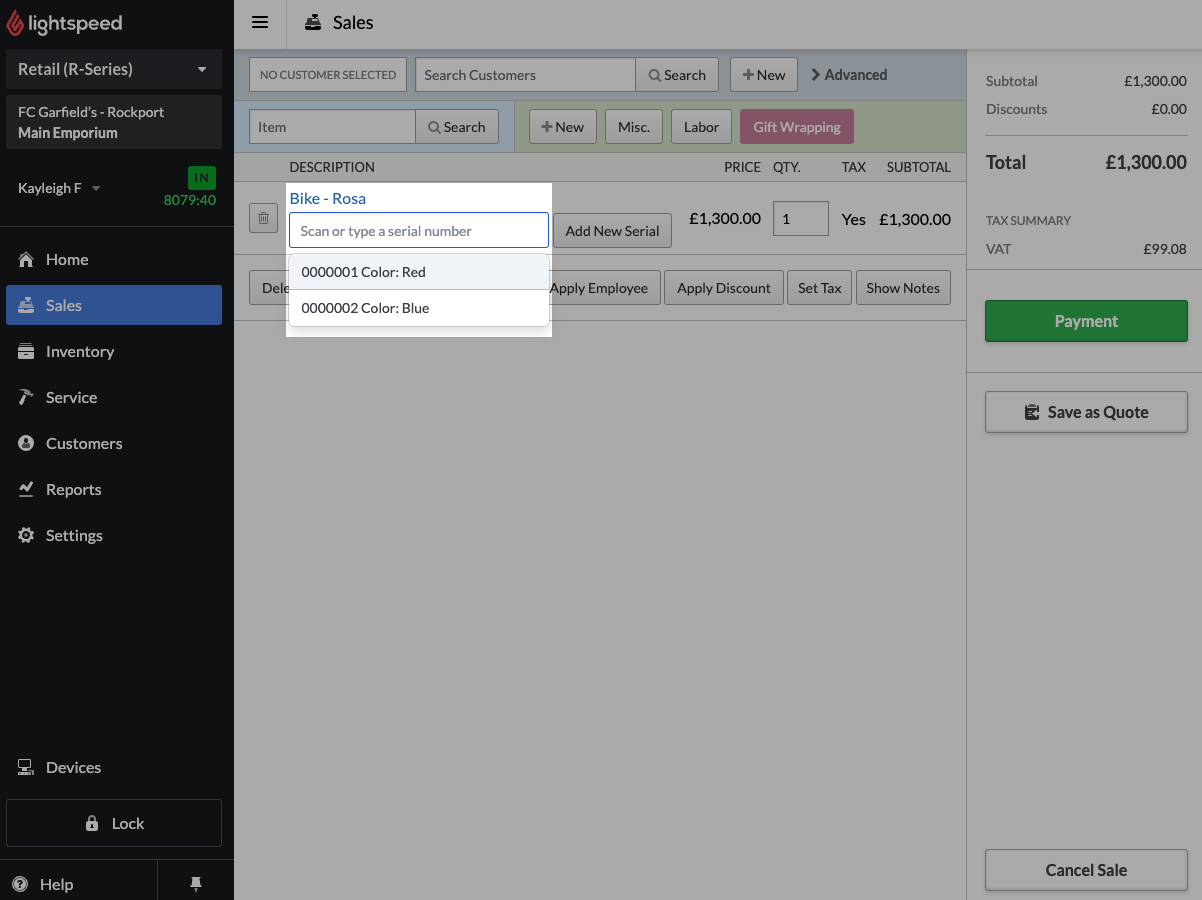Select serial 0000002 Color: Blue
The image size is (1202, 900).
tap(419, 308)
